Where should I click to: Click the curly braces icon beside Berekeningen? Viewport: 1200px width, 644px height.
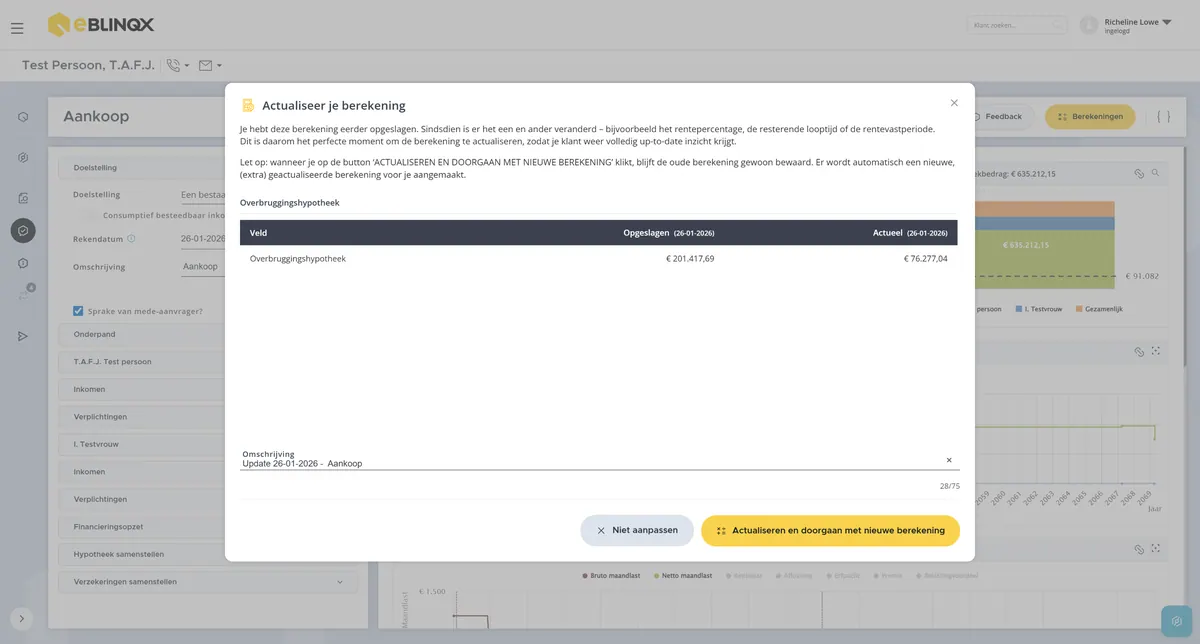pyautogui.click(x=1163, y=117)
